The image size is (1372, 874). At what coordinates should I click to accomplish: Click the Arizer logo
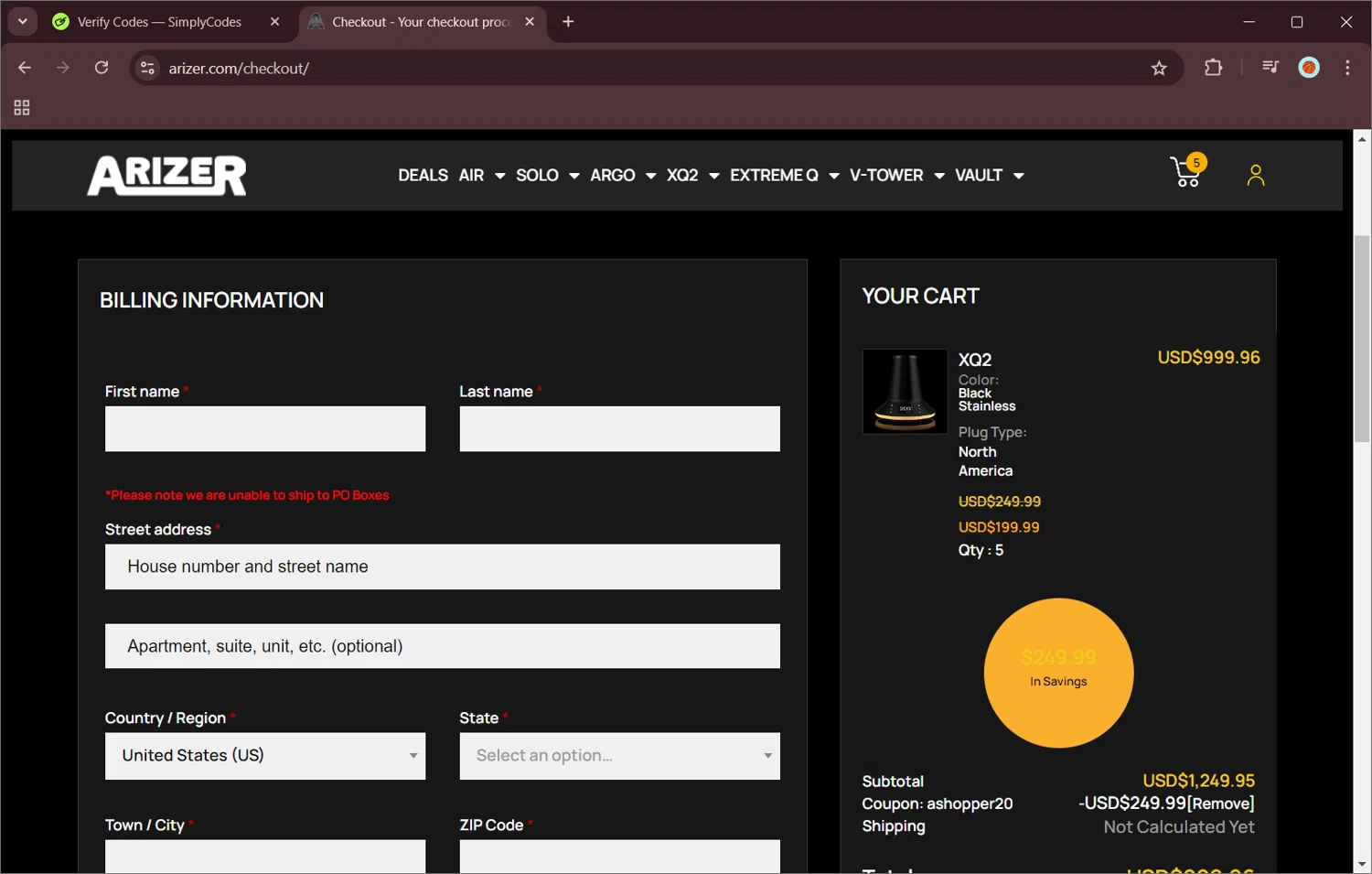point(166,175)
